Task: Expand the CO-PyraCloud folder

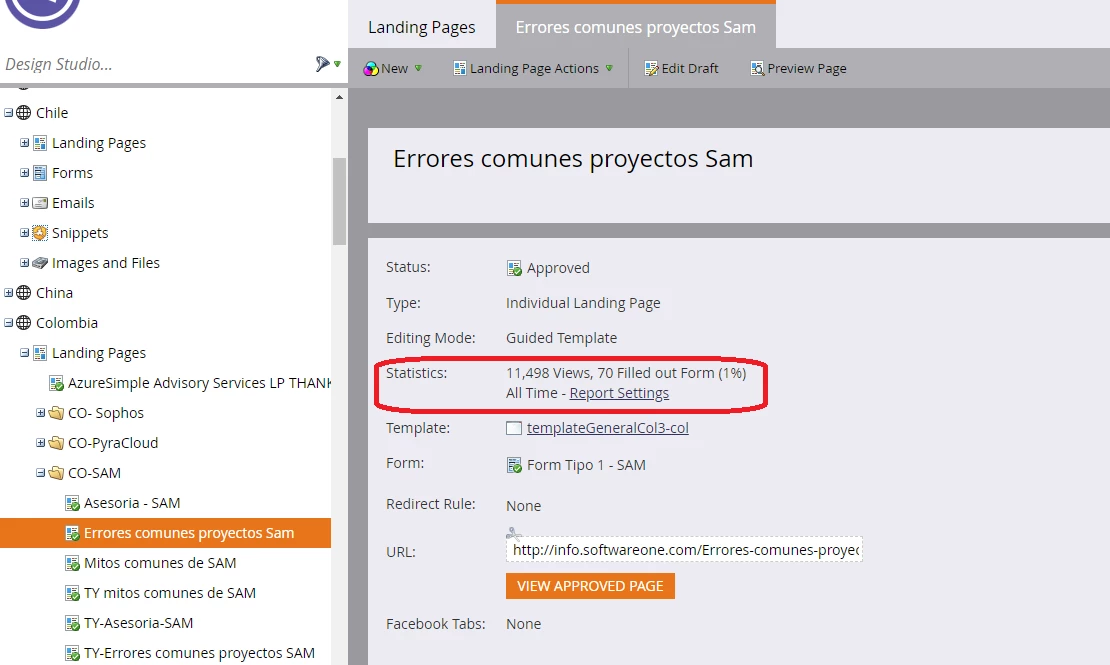Action: 40,443
